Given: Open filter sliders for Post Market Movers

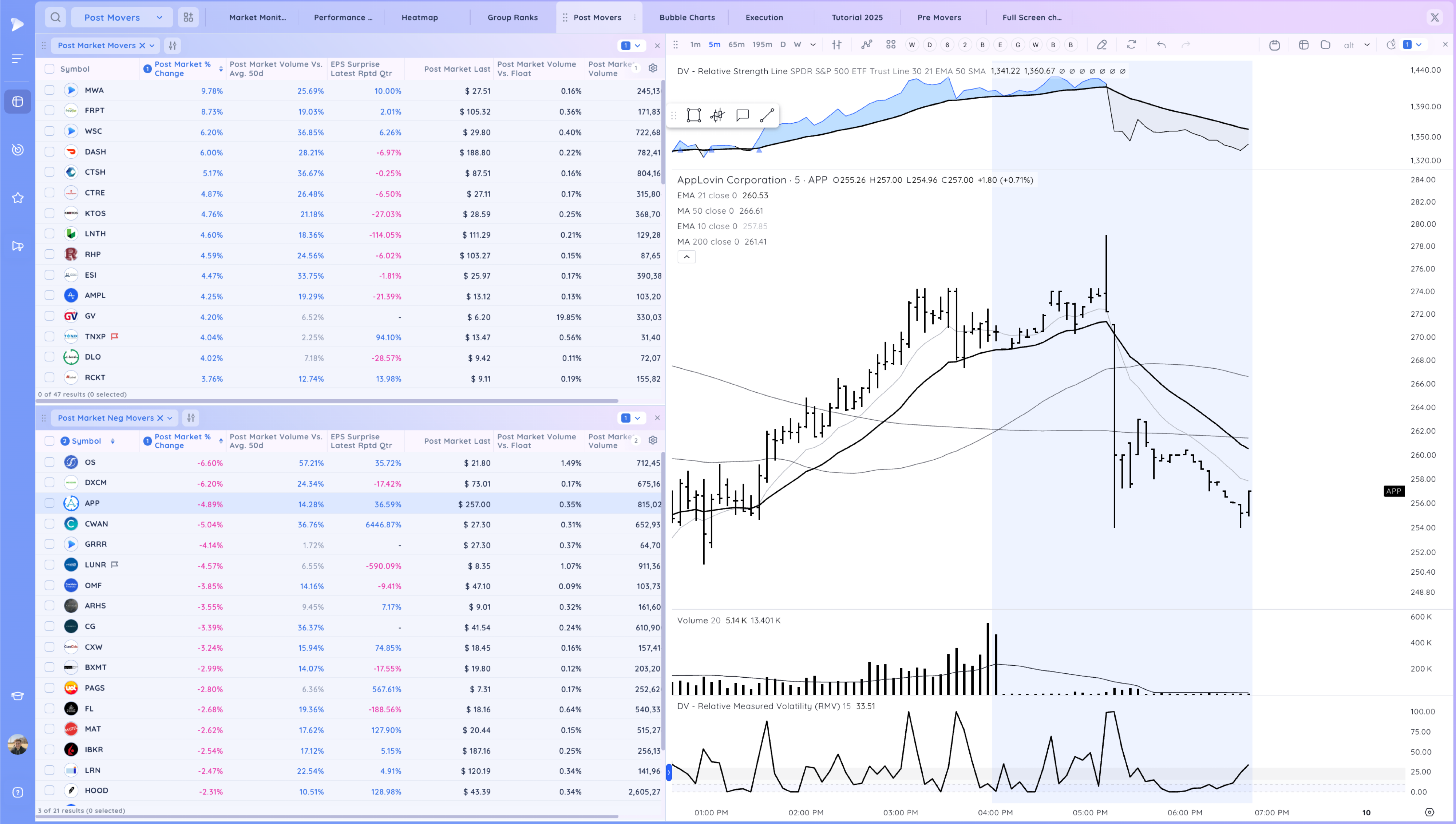Looking at the screenshot, I should pyautogui.click(x=173, y=45).
